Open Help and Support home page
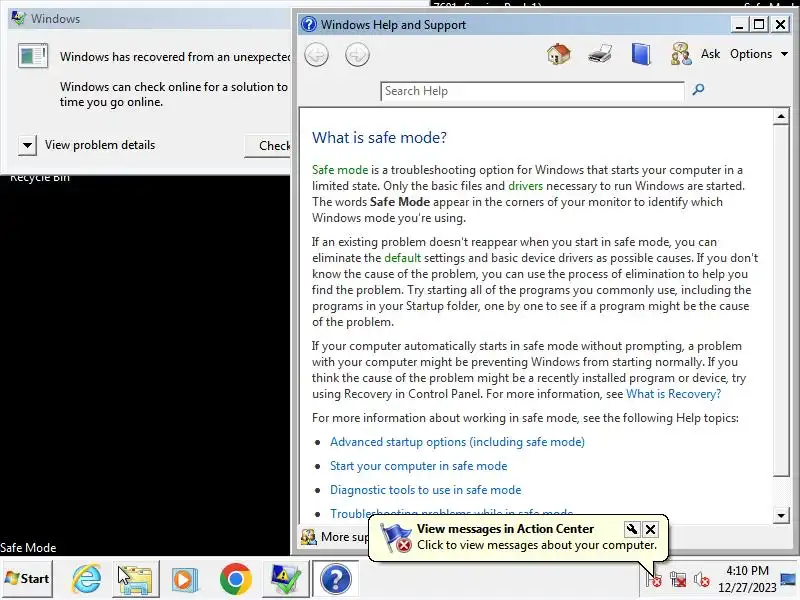Screen dimensions: 800x600 coord(559,54)
